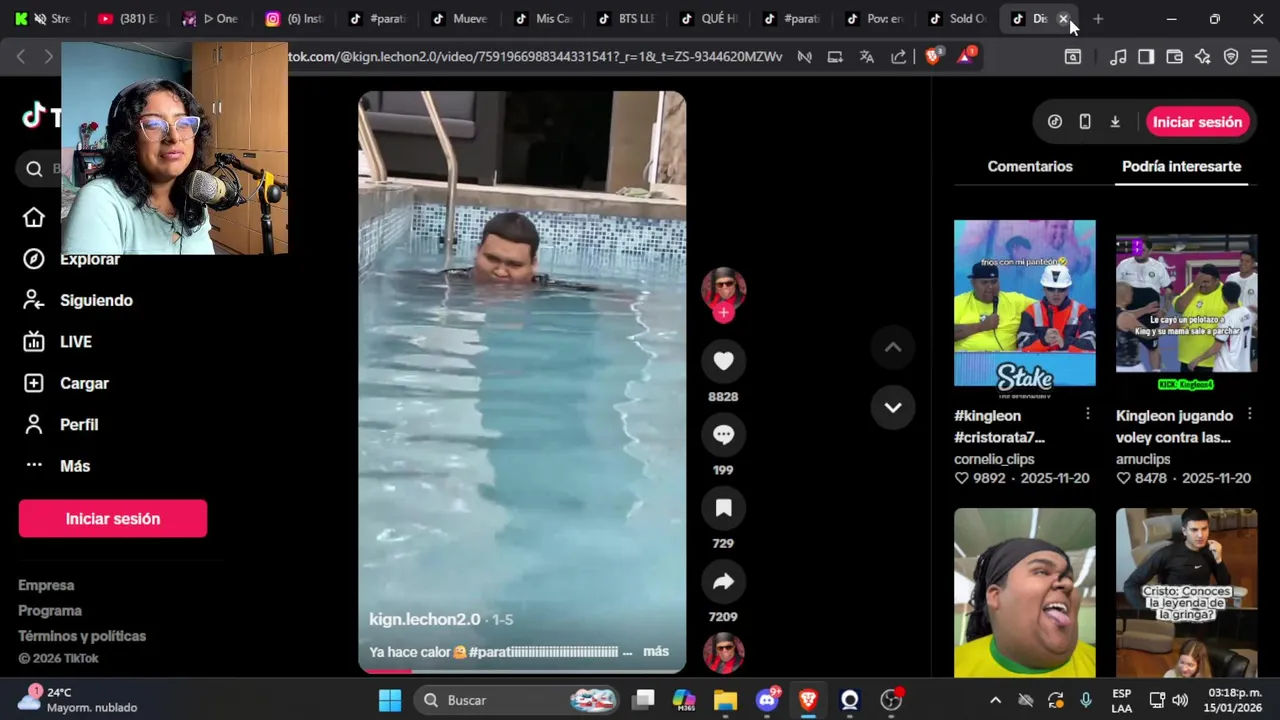Switch to the Podría interesarte tab
The width and height of the screenshot is (1280, 720).
1181,167
